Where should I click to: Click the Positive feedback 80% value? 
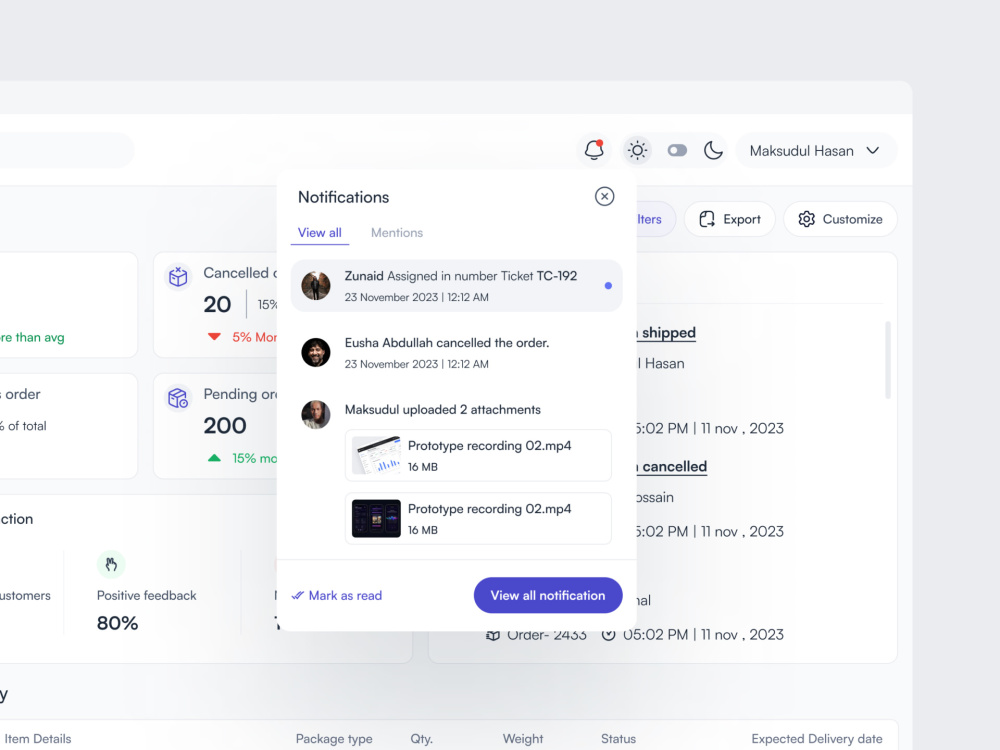click(117, 623)
